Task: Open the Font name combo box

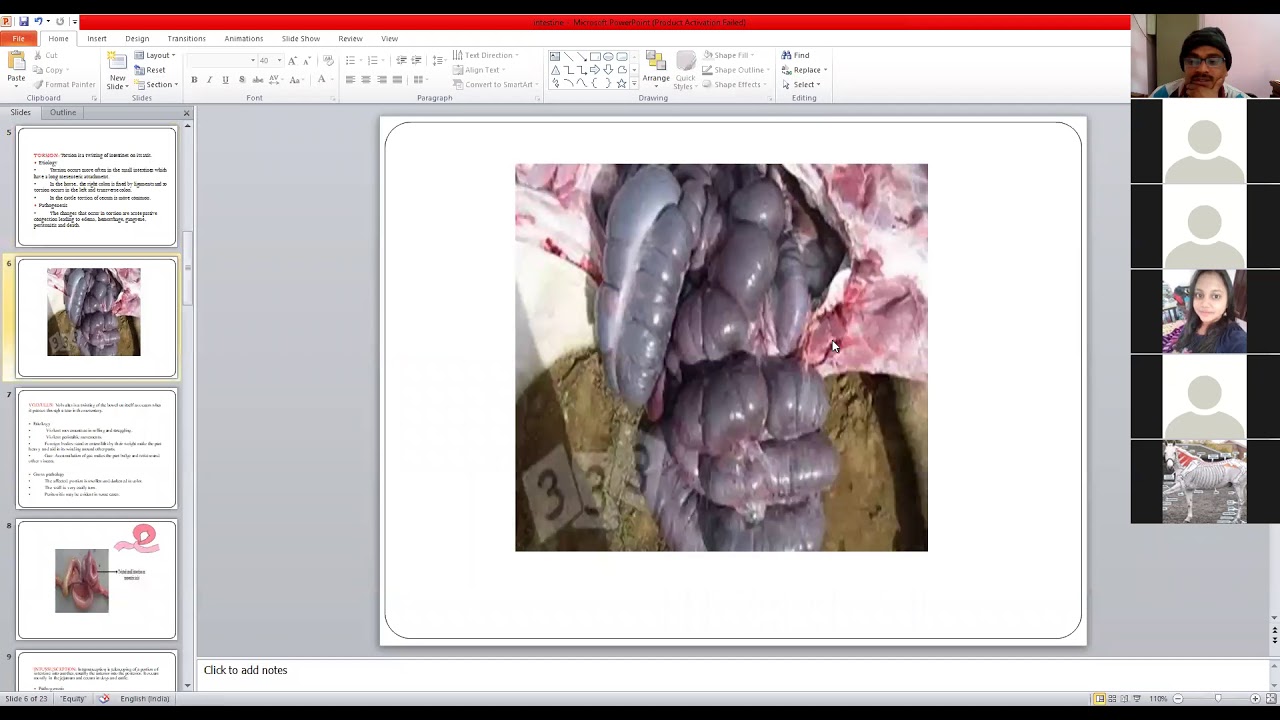Action: click(221, 61)
